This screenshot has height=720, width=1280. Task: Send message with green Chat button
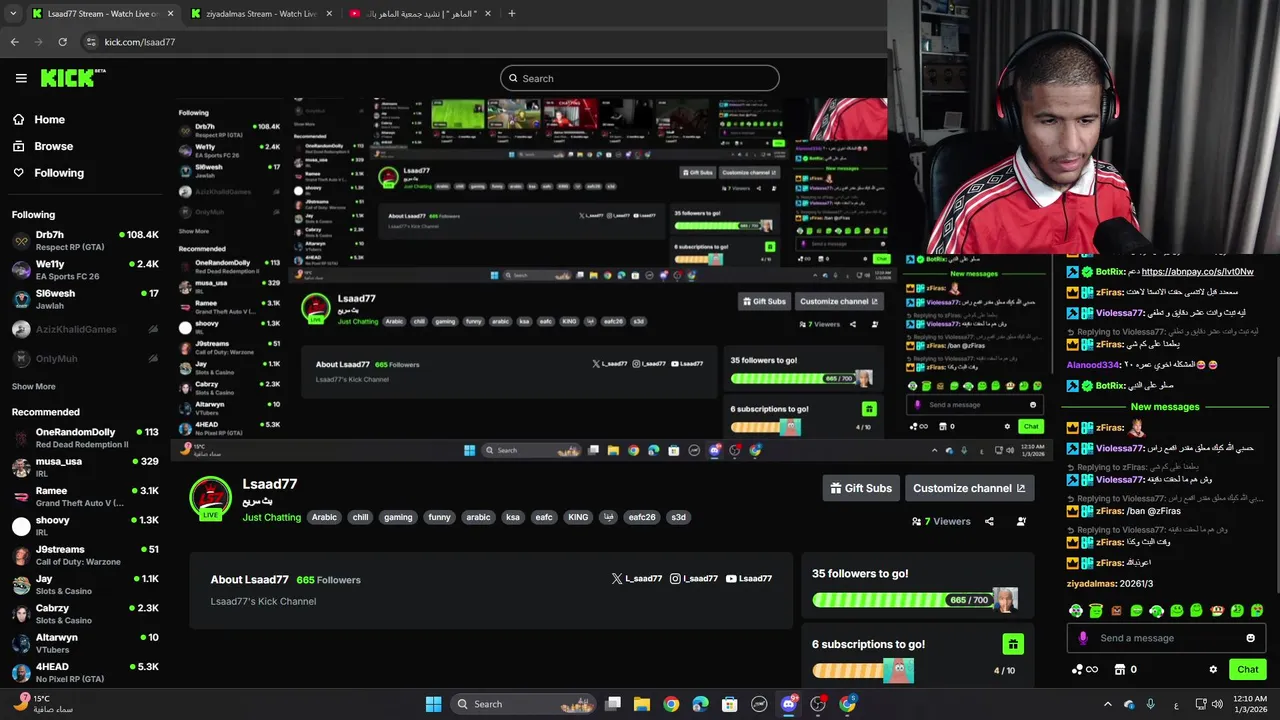point(1247,670)
